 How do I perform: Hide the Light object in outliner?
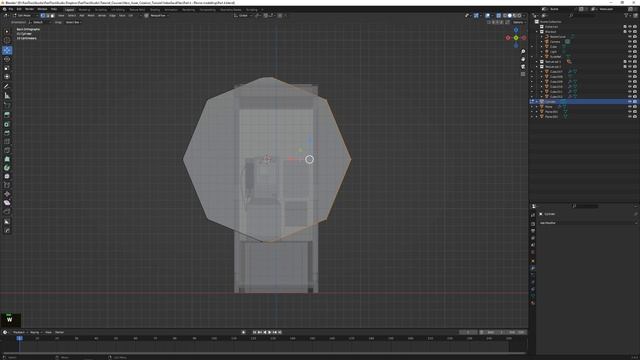(630, 51)
